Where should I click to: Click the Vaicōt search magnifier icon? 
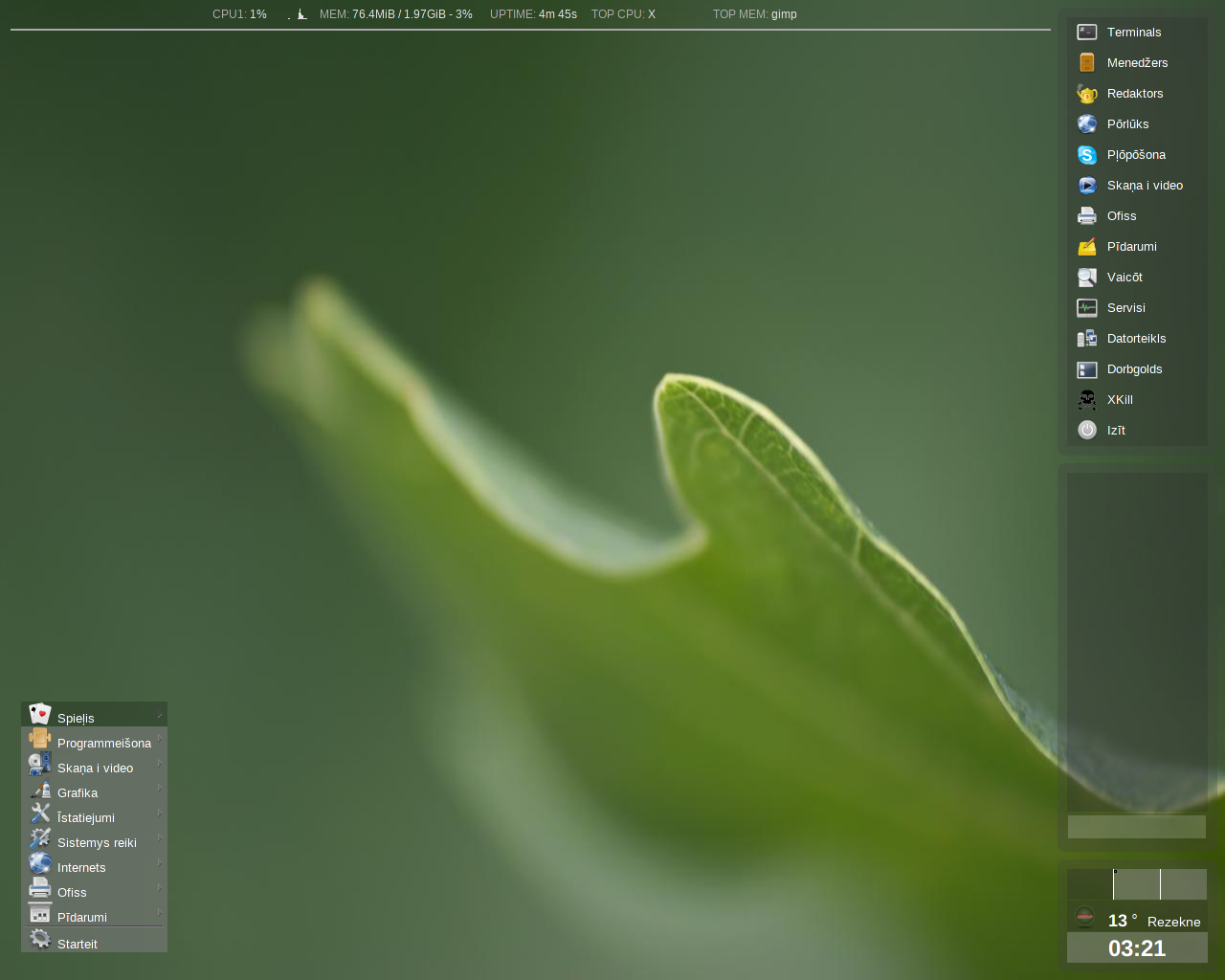(1087, 277)
